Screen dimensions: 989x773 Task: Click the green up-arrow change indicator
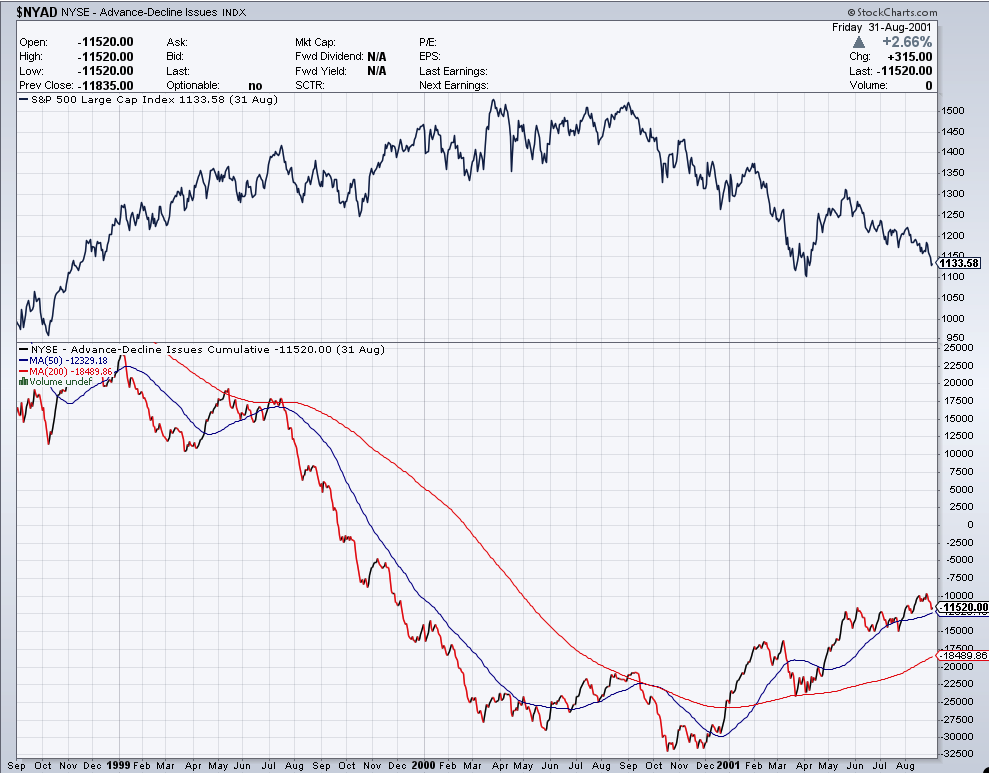859,43
